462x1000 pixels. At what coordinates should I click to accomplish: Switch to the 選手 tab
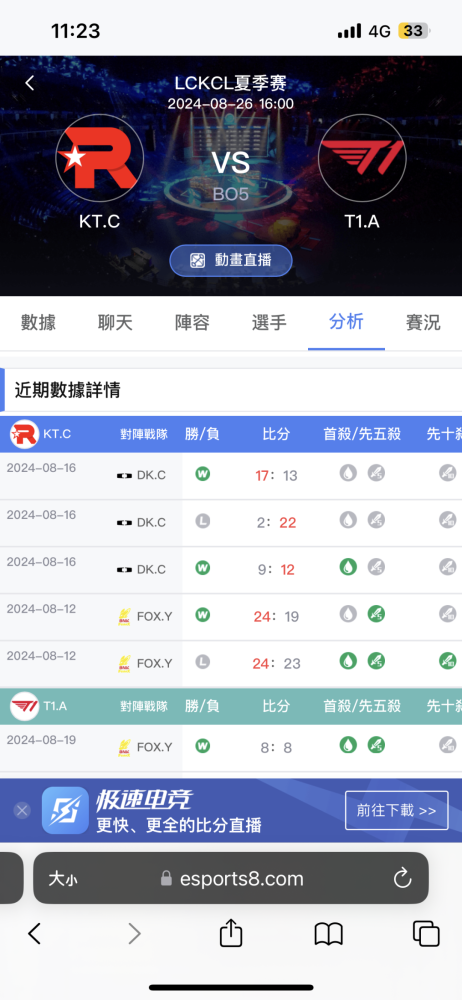(269, 322)
